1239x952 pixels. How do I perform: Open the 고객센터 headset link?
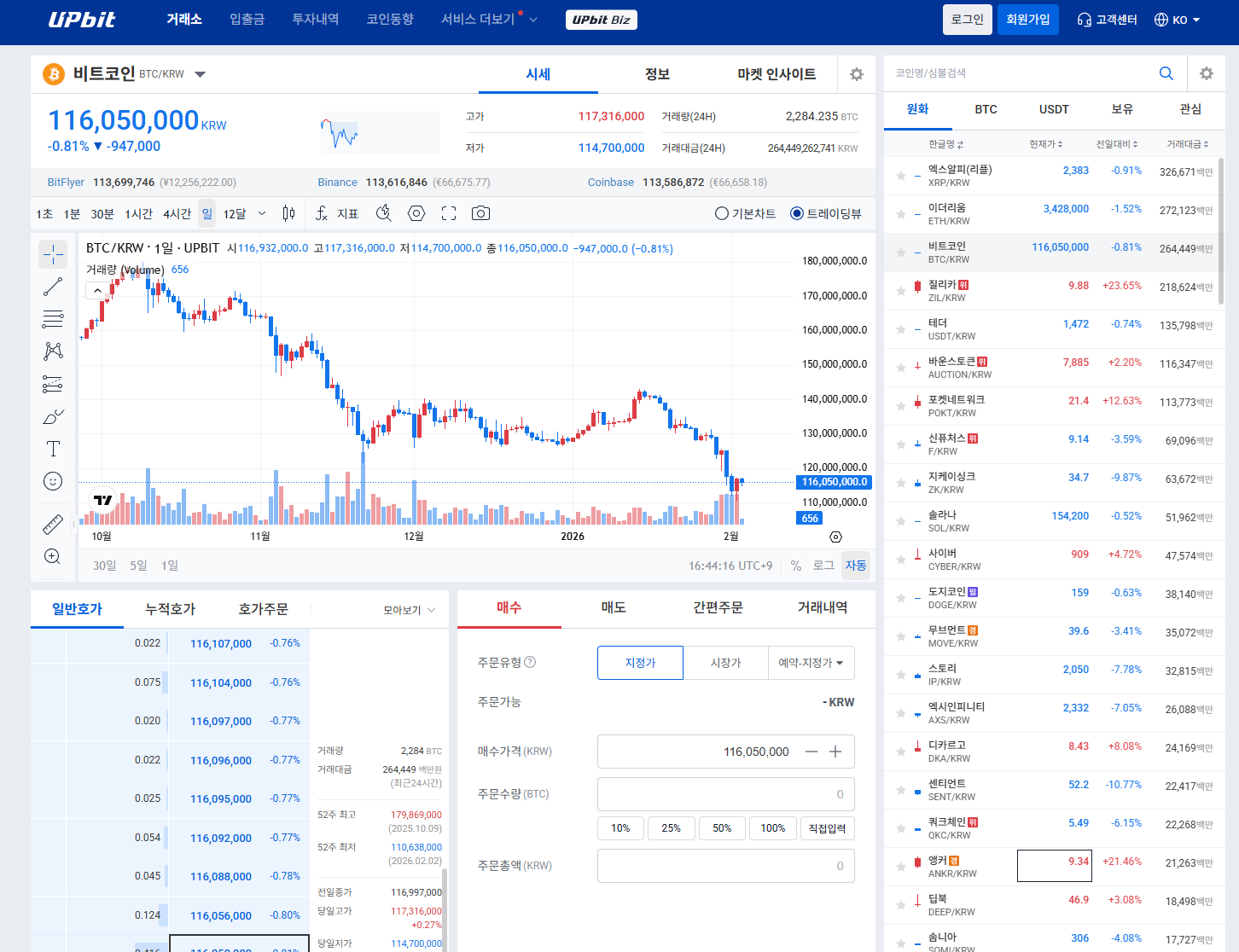(1108, 20)
